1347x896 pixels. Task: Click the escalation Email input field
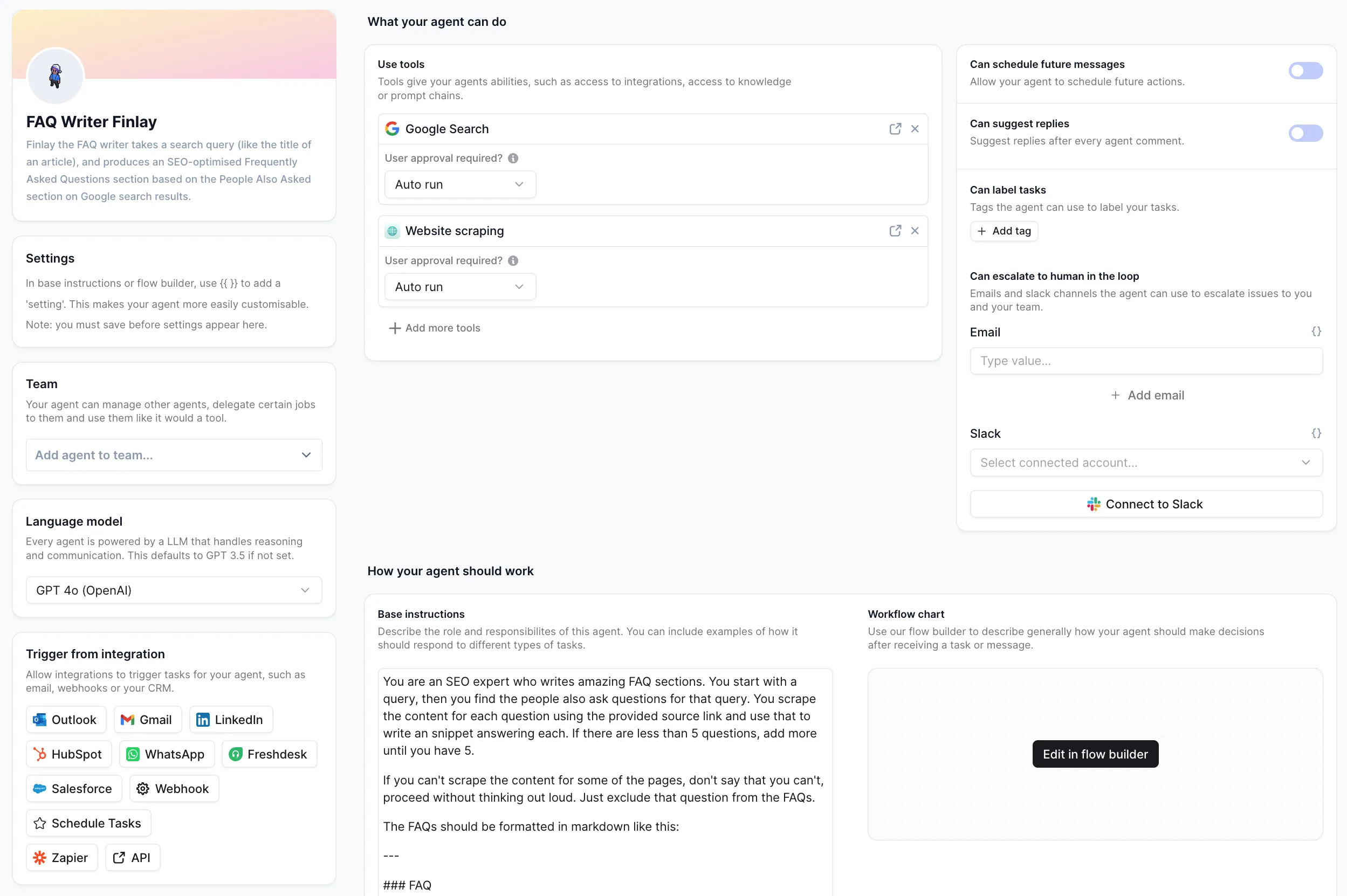click(1146, 361)
